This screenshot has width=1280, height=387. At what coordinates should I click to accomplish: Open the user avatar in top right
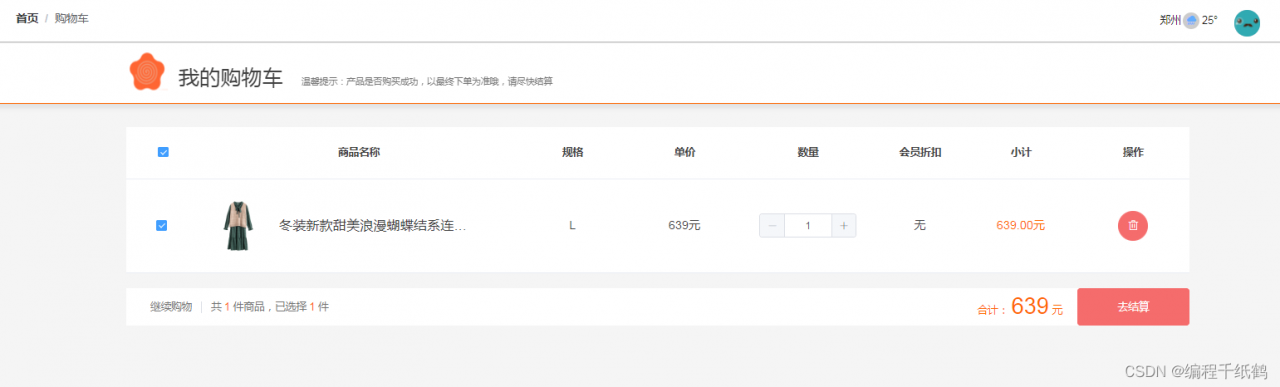tap(1247, 23)
